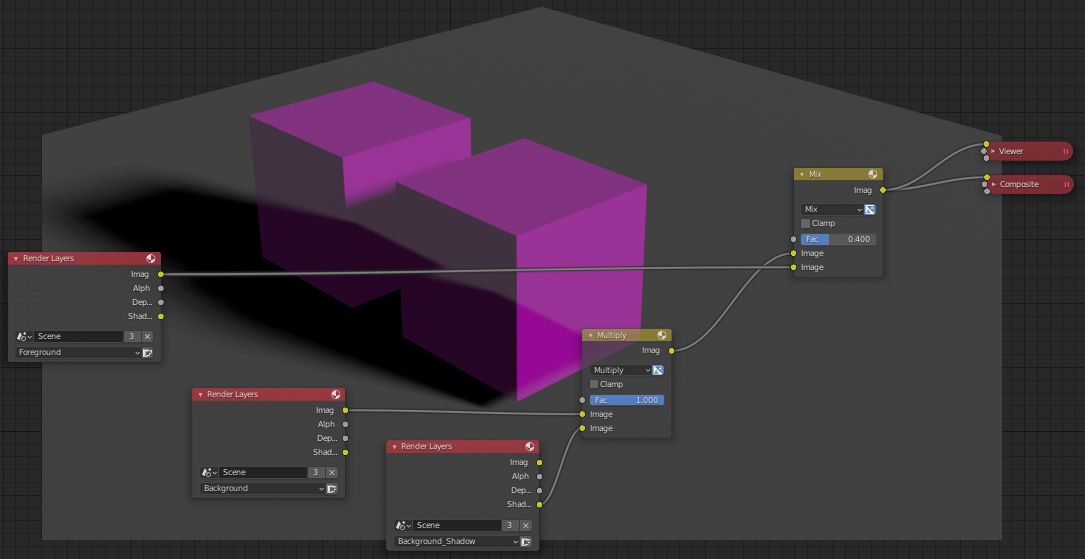
Task: Click the Fac 0.400 slider in Mix node
Action: click(838, 239)
